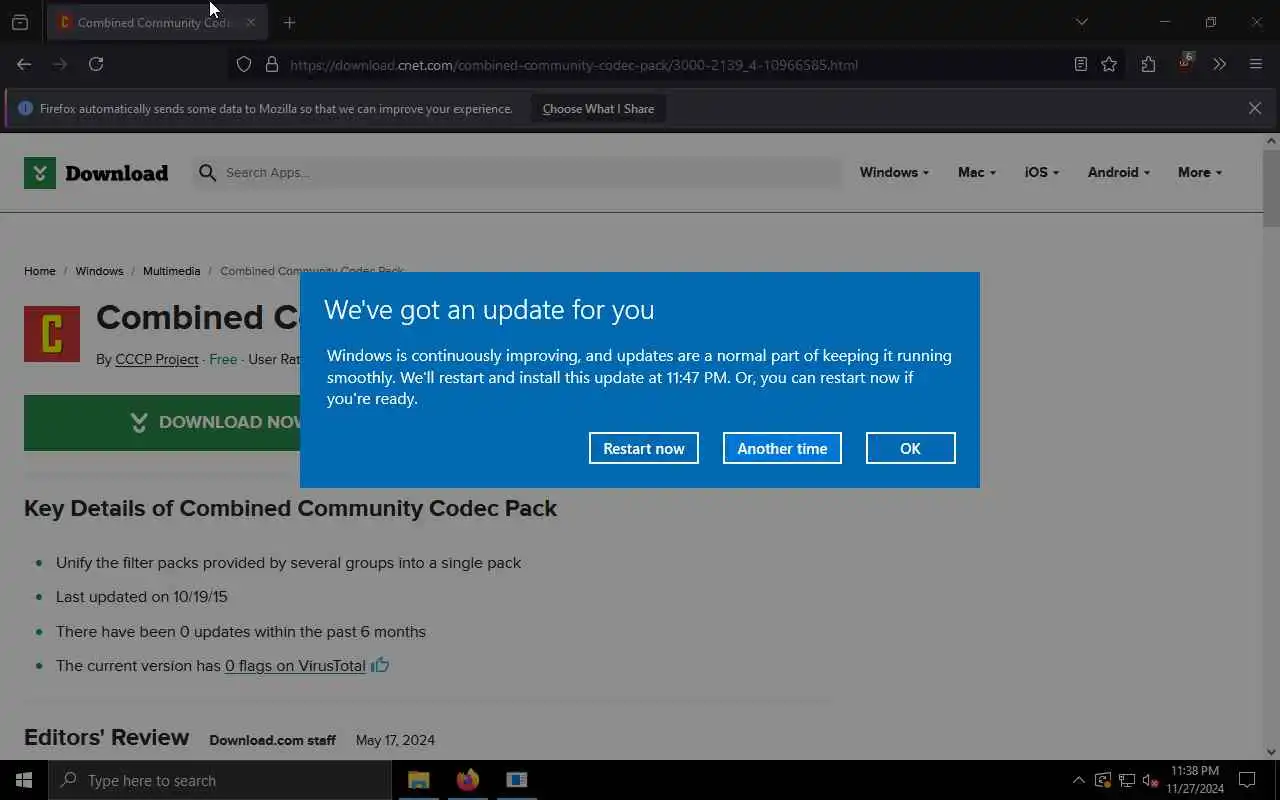Open Multimedia breadcrumb link

[x=171, y=271]
